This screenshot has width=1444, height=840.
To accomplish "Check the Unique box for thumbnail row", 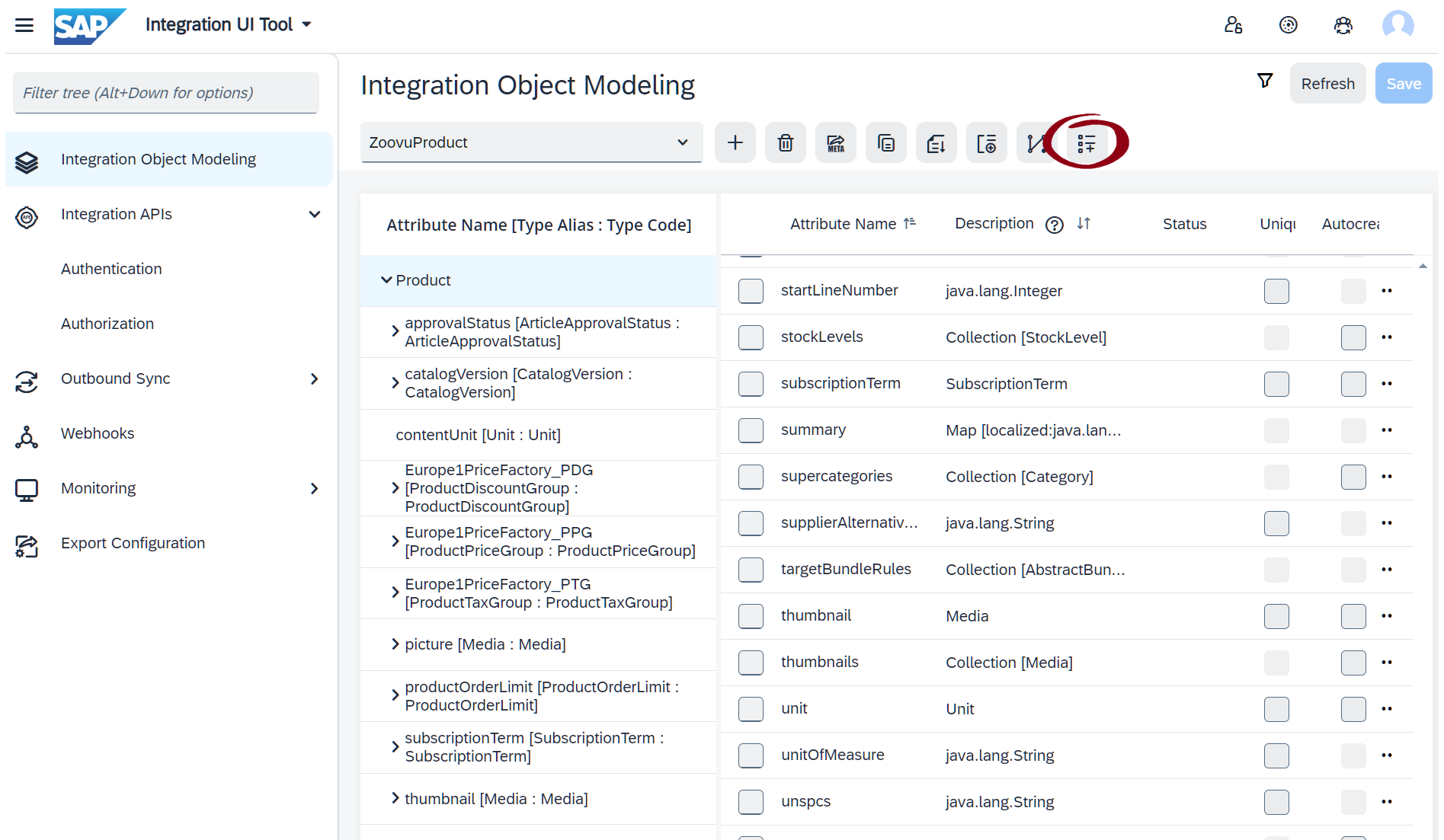I will pos(1276,617).
